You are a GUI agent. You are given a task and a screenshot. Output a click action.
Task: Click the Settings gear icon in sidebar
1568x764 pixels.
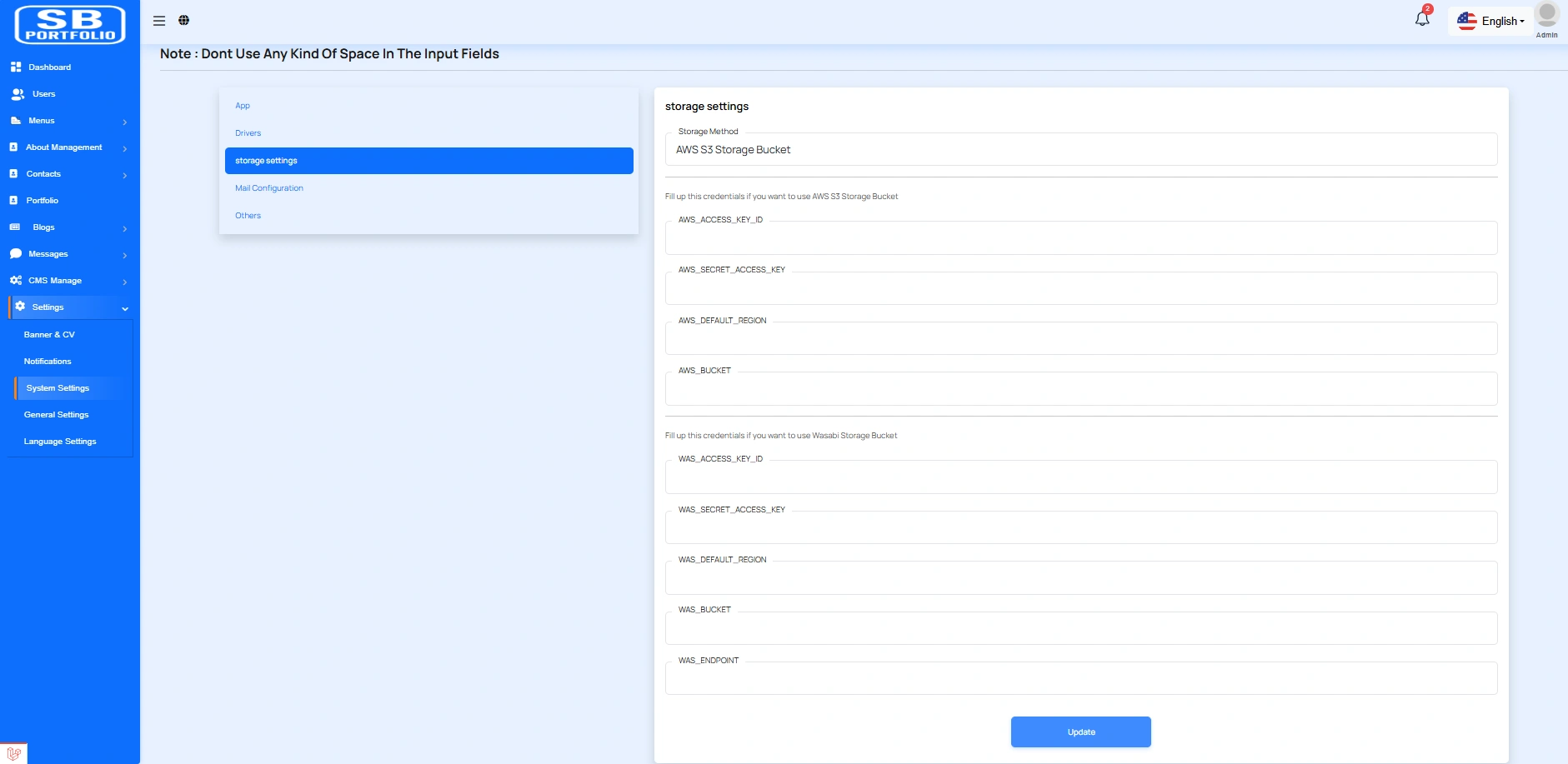20,307
